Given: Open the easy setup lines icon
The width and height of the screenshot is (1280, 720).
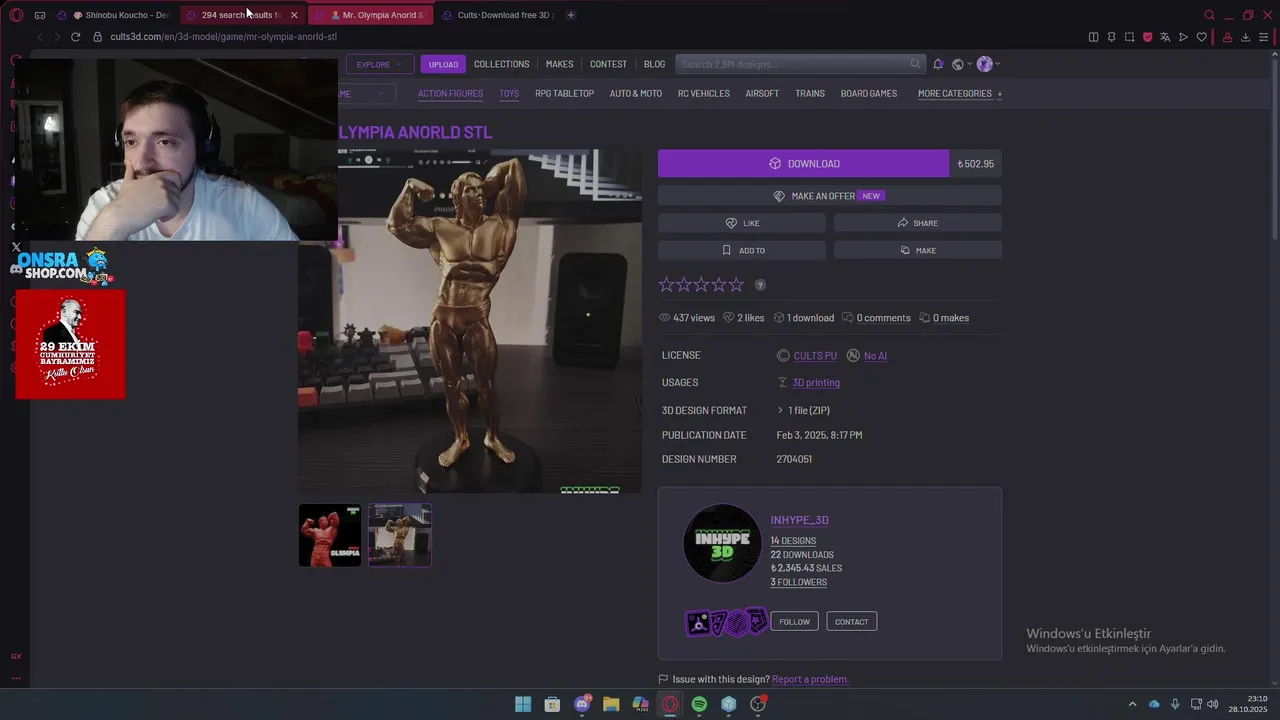Looking at the screenshot, I should (x=1263, y=37).
